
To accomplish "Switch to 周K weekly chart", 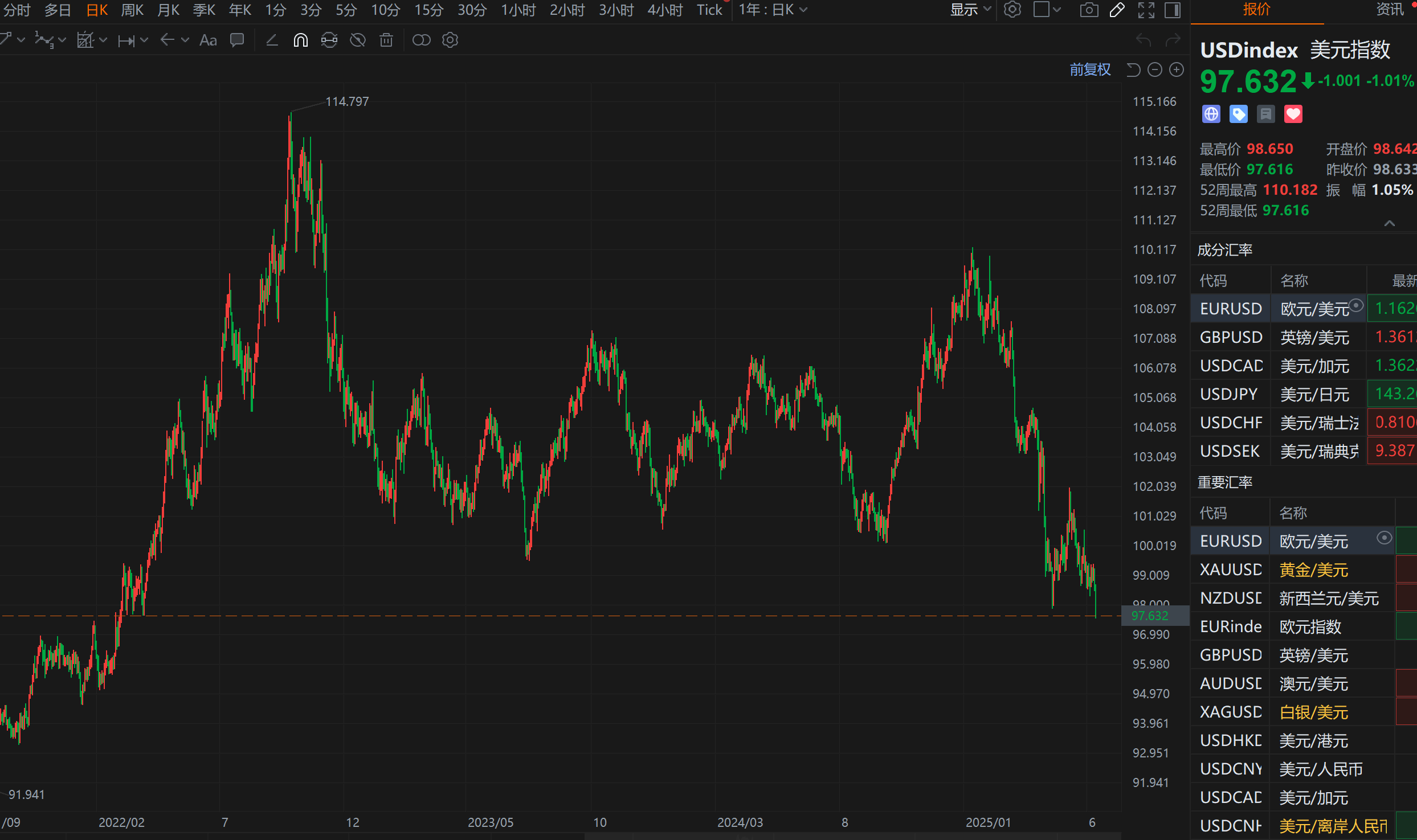I will coord(132,10).
